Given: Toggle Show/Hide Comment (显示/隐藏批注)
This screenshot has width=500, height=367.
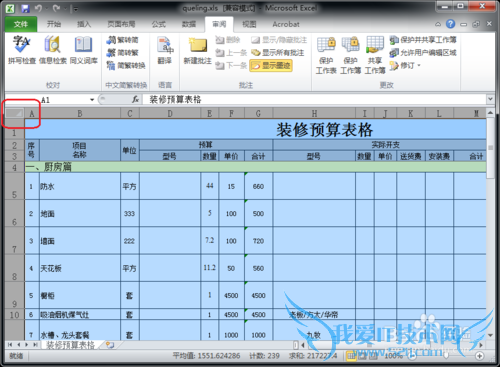Looking at the screenshot, I should tap(279, 40).
